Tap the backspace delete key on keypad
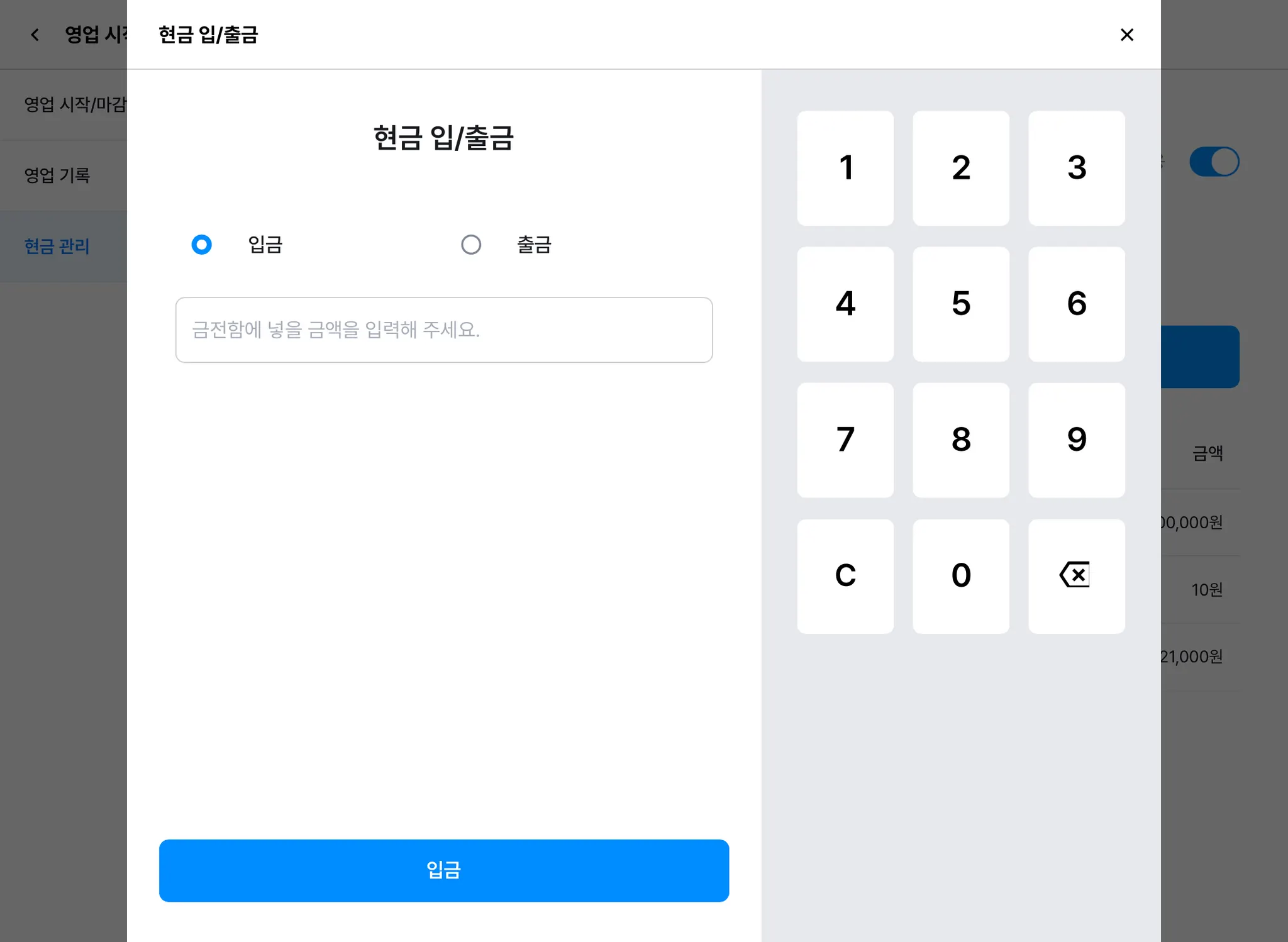 pos(1076,576)
